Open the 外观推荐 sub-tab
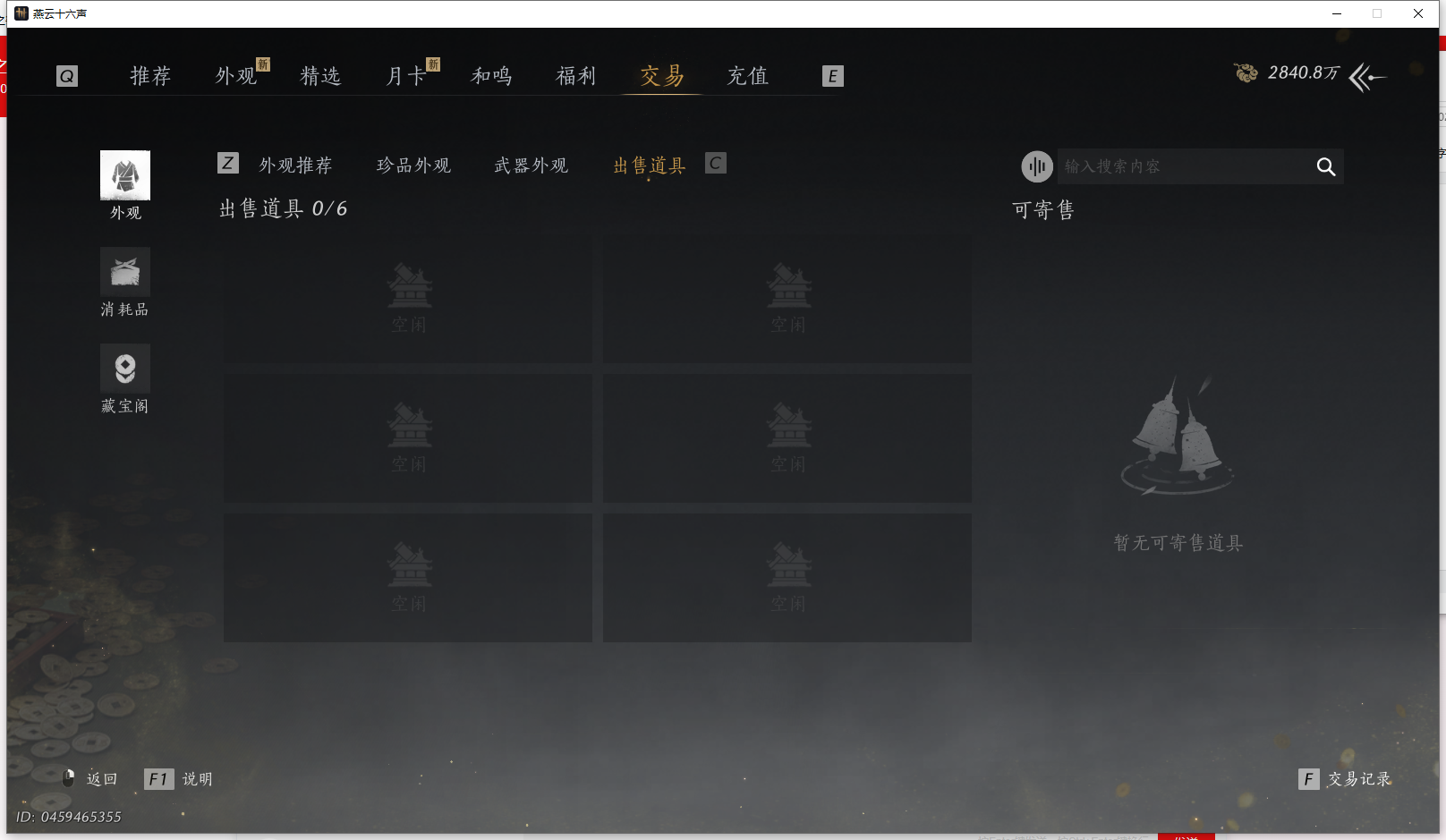Screen dimensions: 1446x840 click(295, 165)
